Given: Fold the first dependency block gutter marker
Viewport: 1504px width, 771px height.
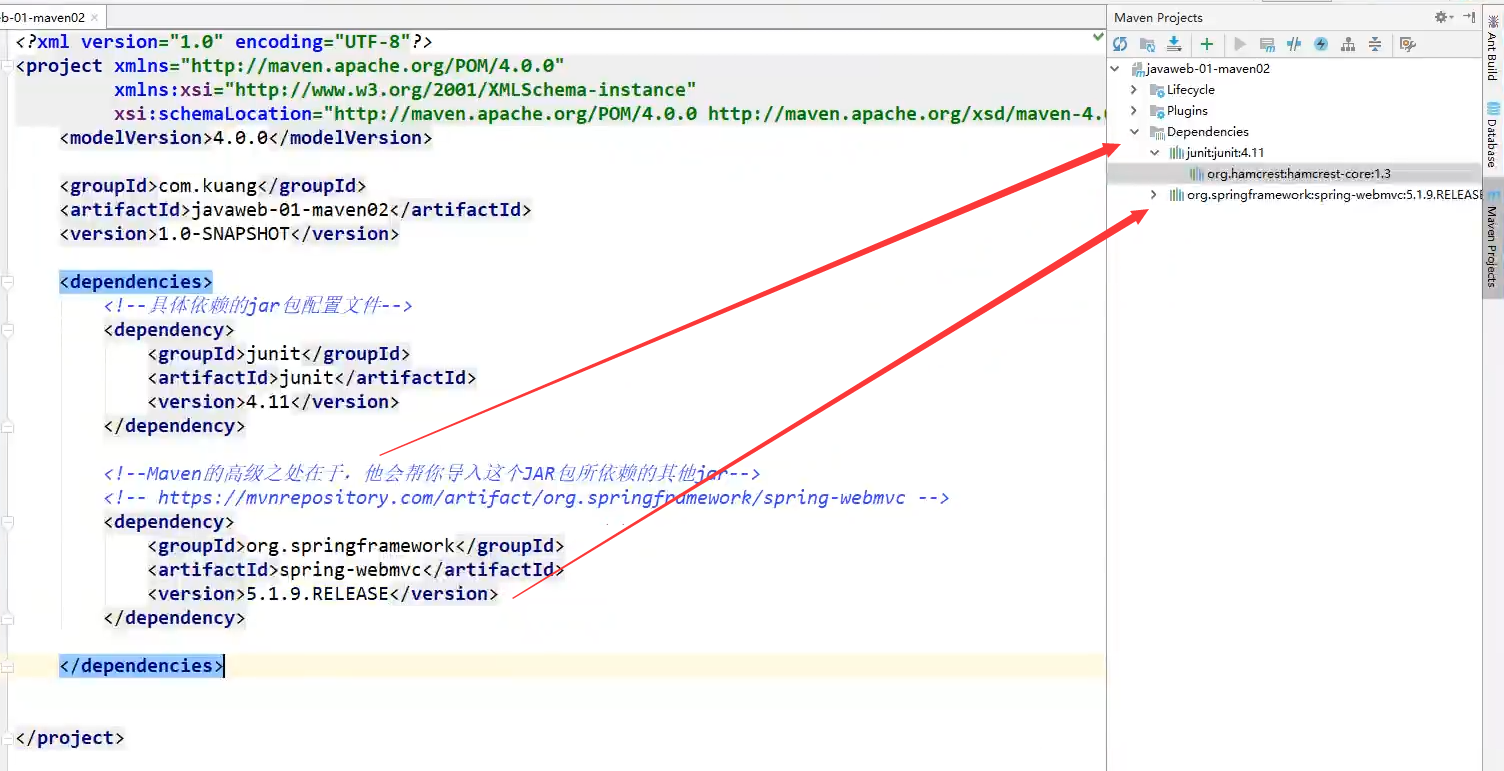Looking at the screenshot, I should click(x=7, y=330).
